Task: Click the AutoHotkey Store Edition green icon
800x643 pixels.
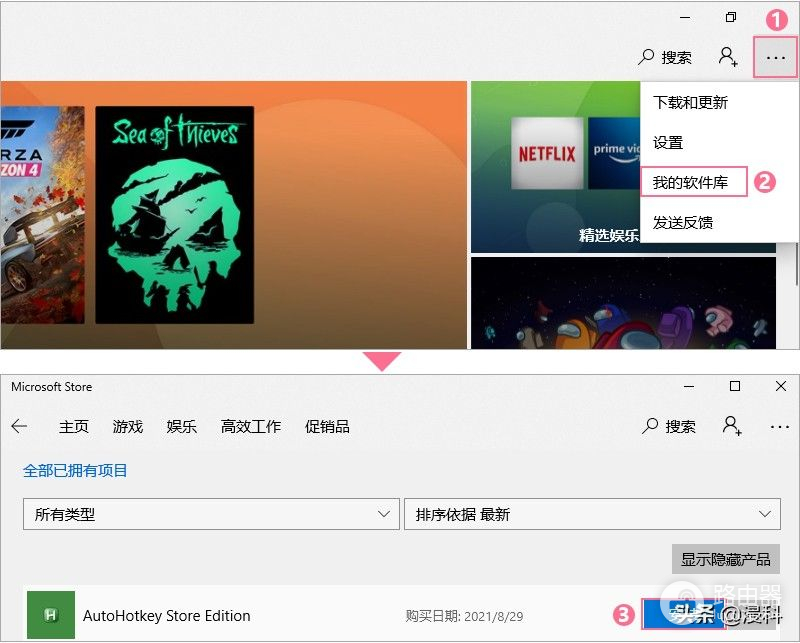Action: (x=51, y=615)
